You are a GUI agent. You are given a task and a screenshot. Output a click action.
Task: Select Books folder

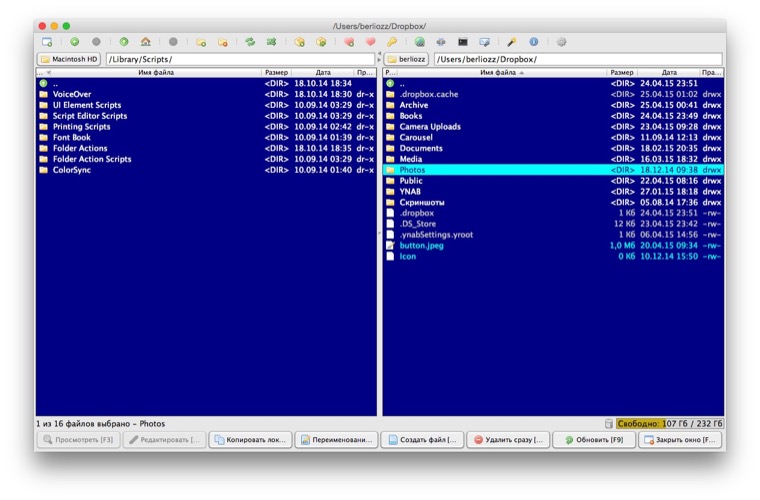(x=553, y=116)
